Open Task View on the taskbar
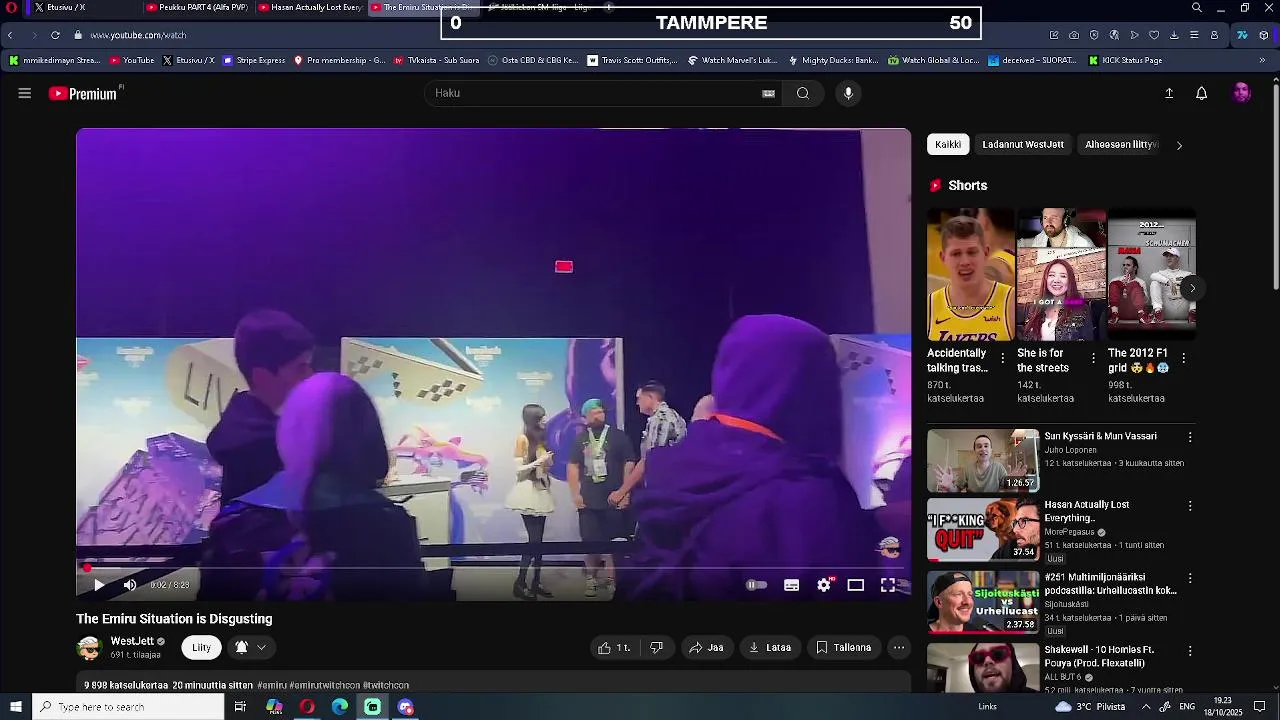 point(240,707)
